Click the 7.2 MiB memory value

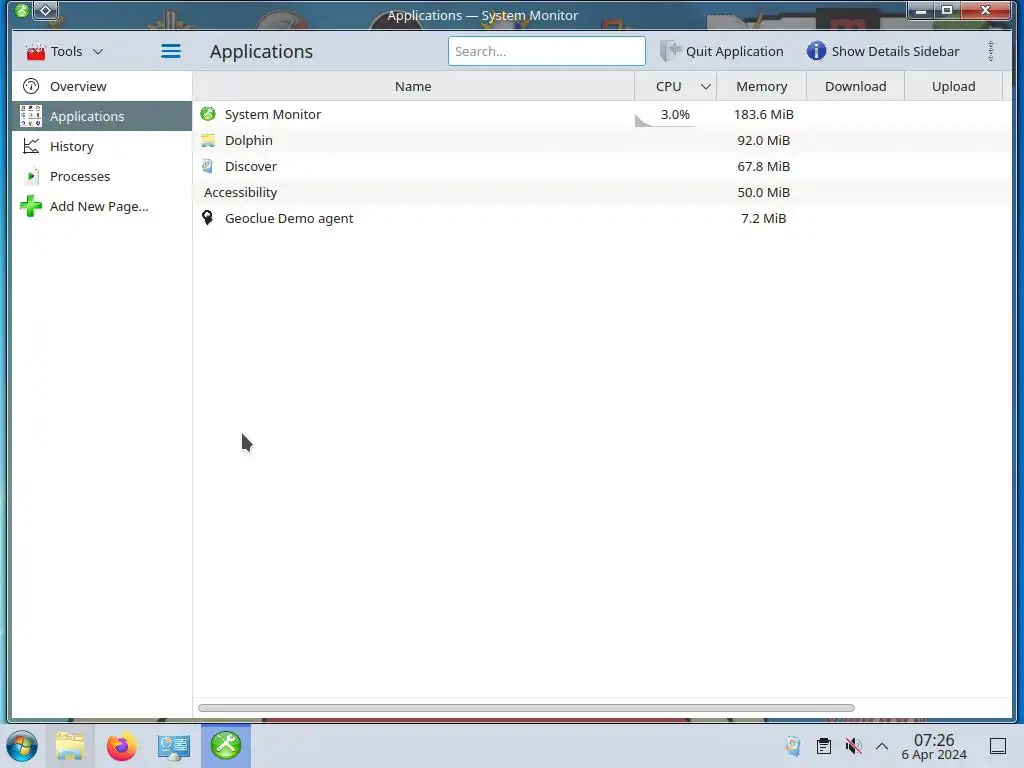763,219
